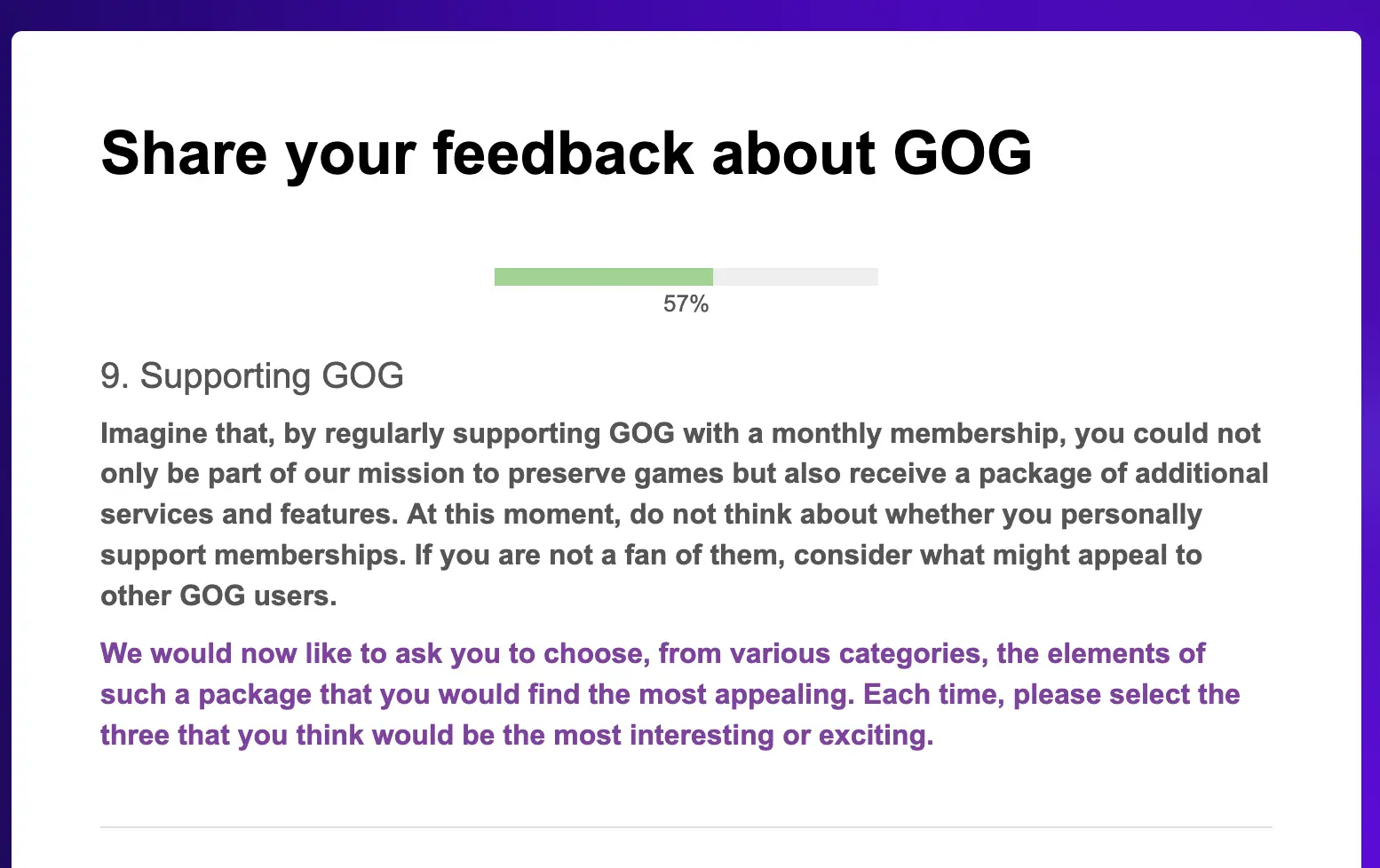Click the gray unfilled part of progress bar
1380x868 pixels.
[x=796, y=277]
